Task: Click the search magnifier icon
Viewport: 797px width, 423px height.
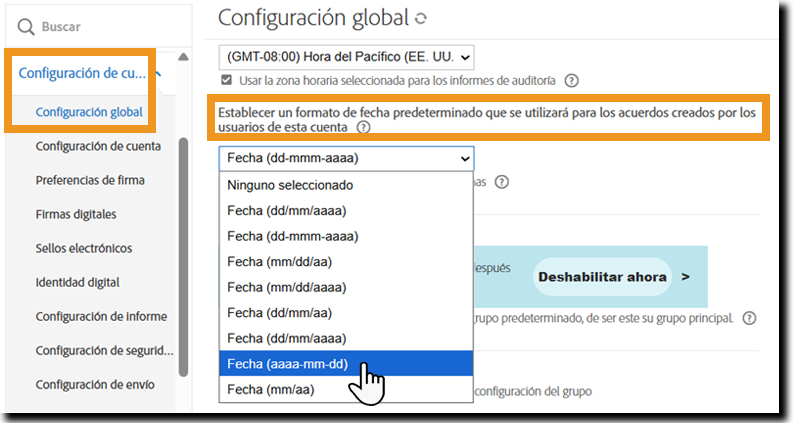Action: (27, 27)
